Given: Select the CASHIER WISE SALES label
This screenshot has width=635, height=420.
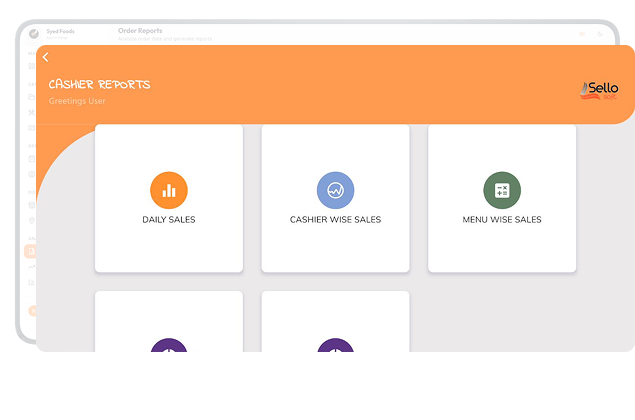Looking at the screenshot, I should pos(335,220).
